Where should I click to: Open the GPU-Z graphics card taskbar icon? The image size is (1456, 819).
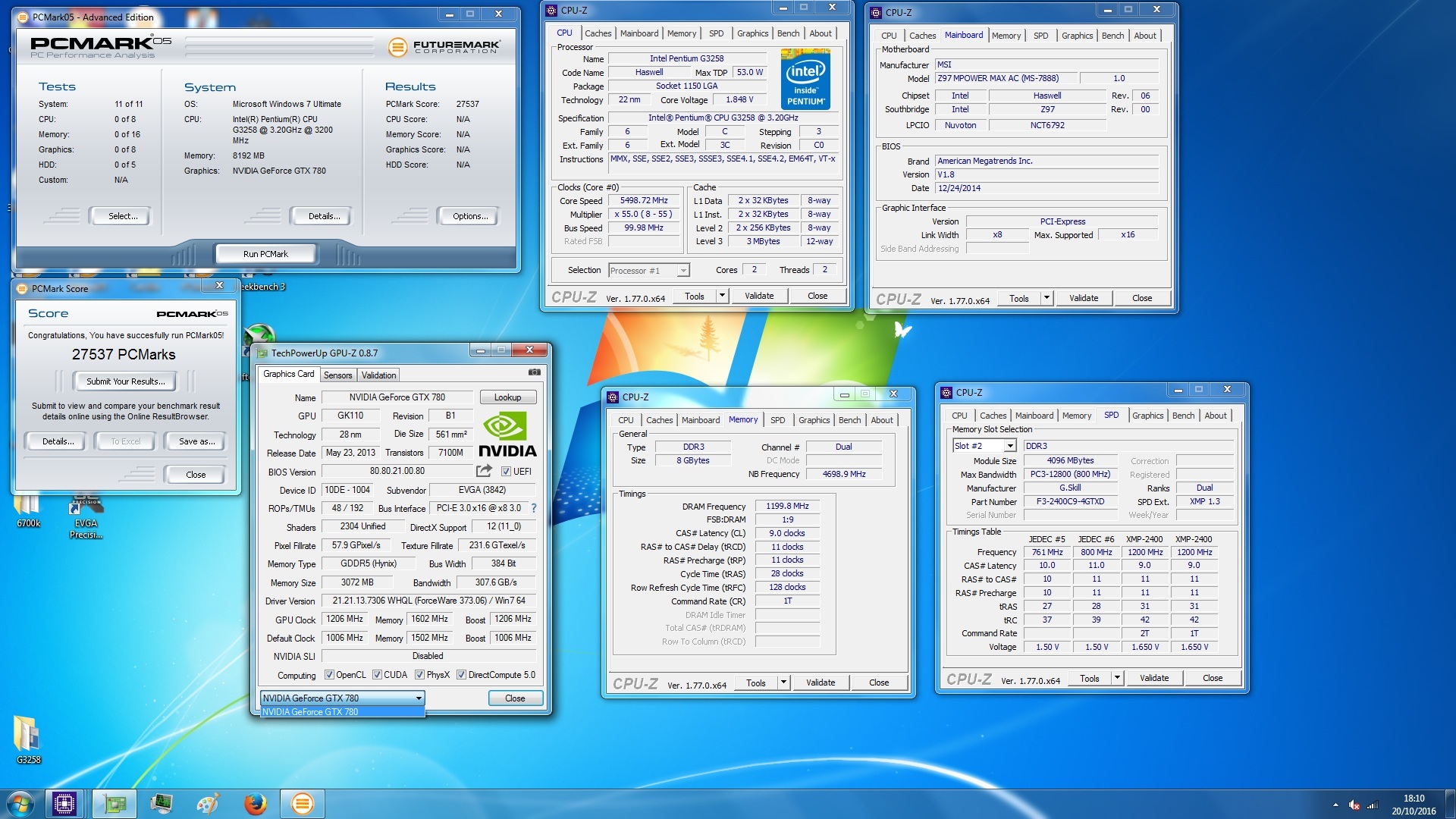point(115,803)
